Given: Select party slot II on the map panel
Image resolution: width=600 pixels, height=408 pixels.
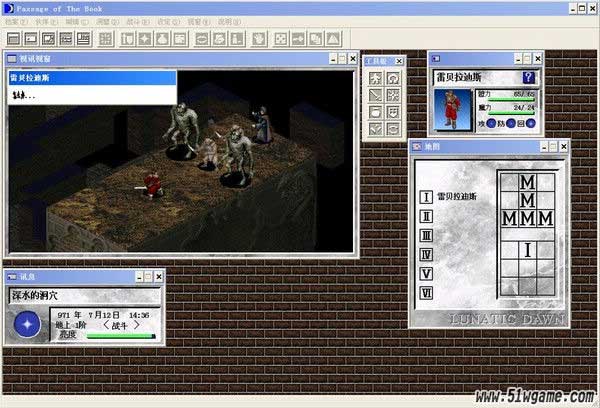Looking at the screenshot, I should pyautogui.click(x=426, y=216).
